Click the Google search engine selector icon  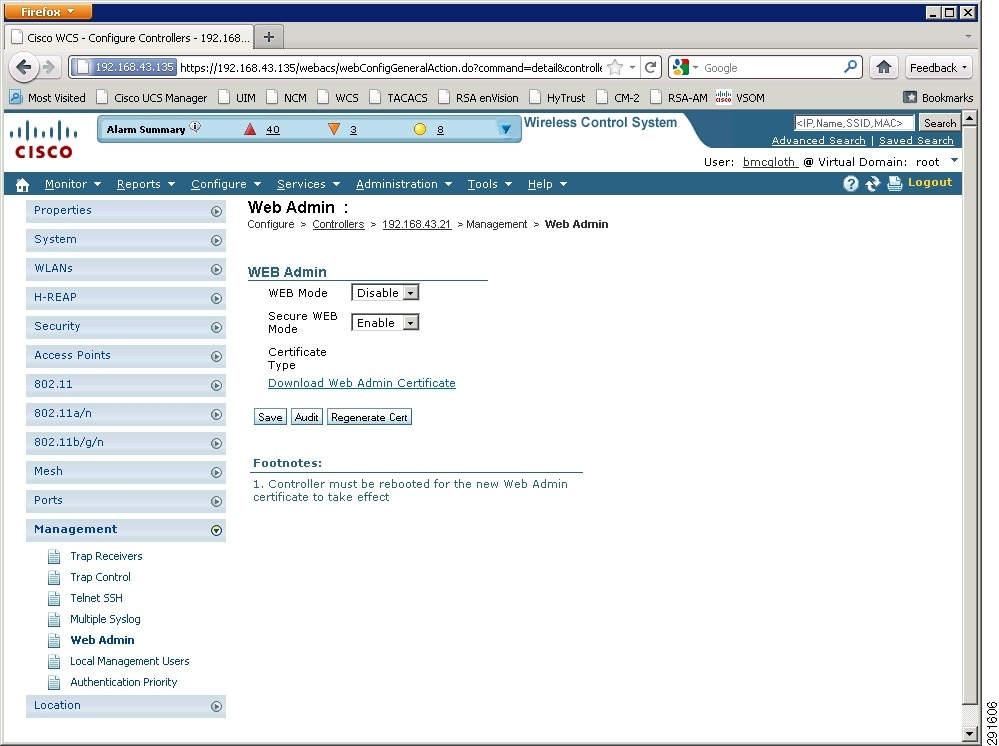(x=685, y=67)
